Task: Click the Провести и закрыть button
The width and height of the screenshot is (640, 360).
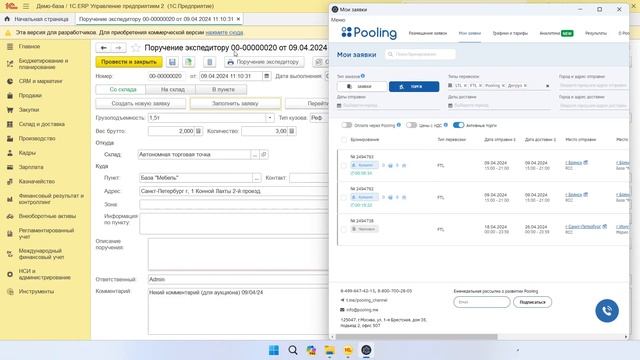Action: (129, 62)
